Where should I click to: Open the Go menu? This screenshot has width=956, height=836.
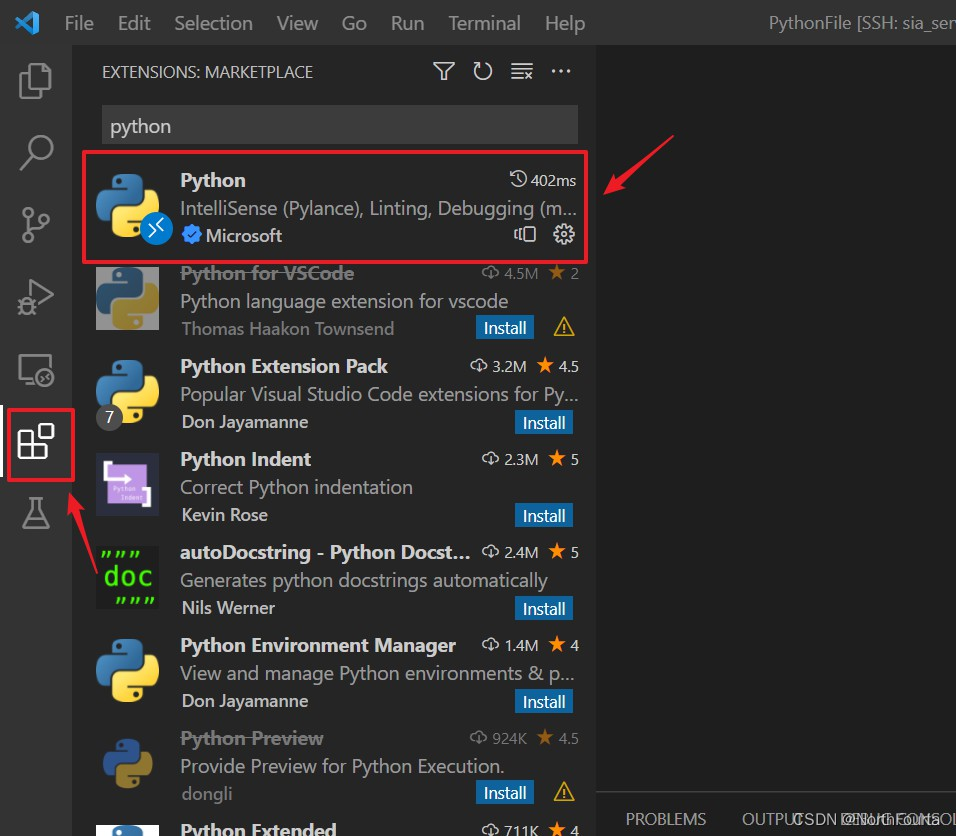click(x=354, y=23)
